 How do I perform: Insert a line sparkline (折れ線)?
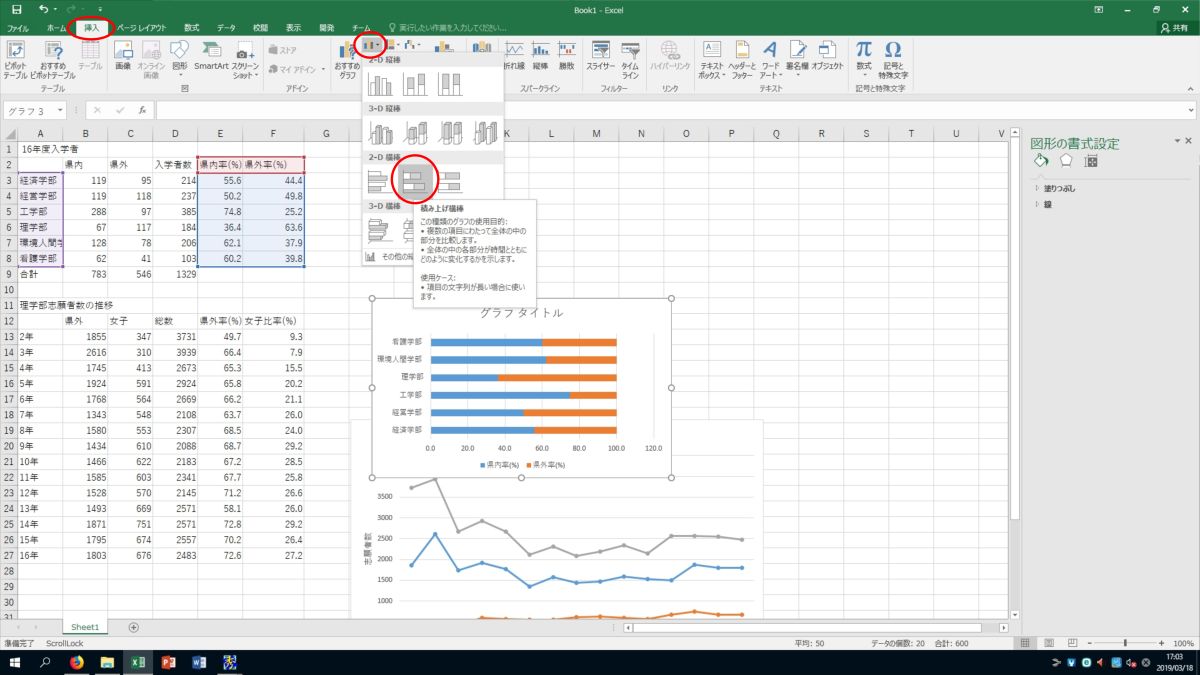[514, 54]
